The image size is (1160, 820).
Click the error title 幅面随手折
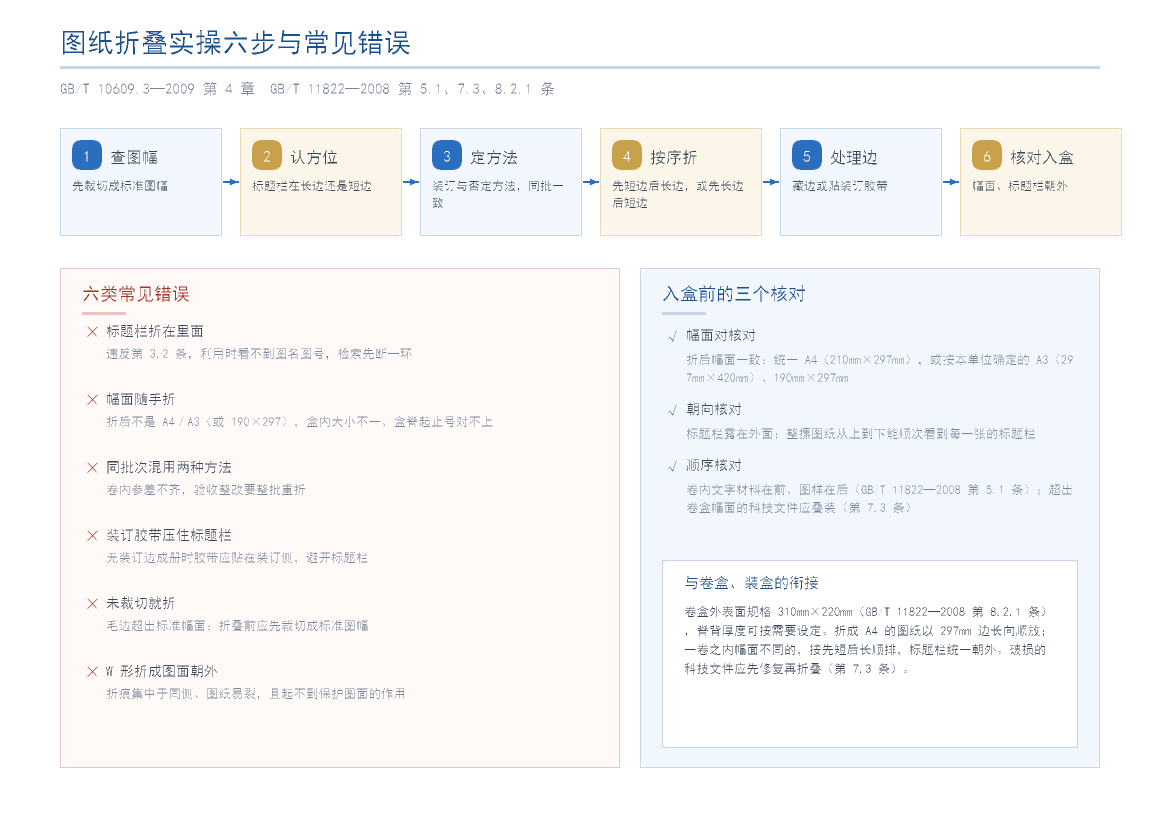(141, 399)
